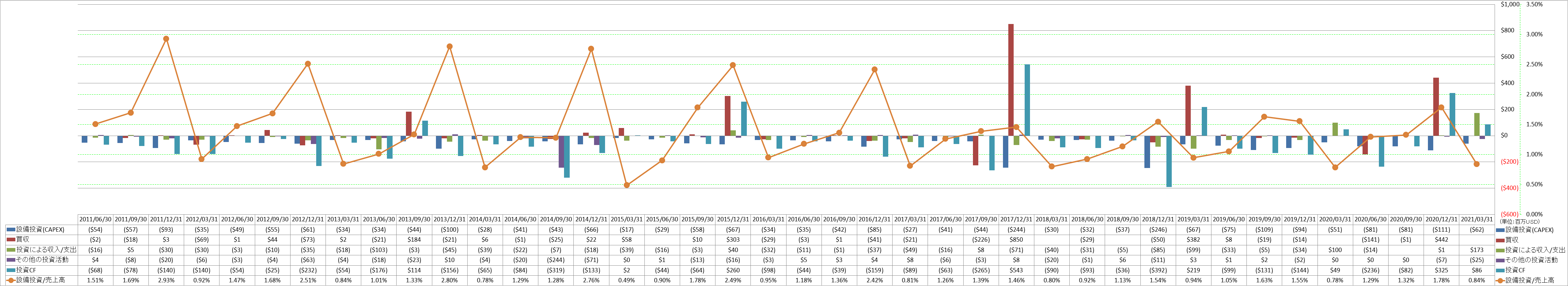Click the 0.49% ratio cell for 2015/03/31

pyautogui.click(x=626, y=281)
